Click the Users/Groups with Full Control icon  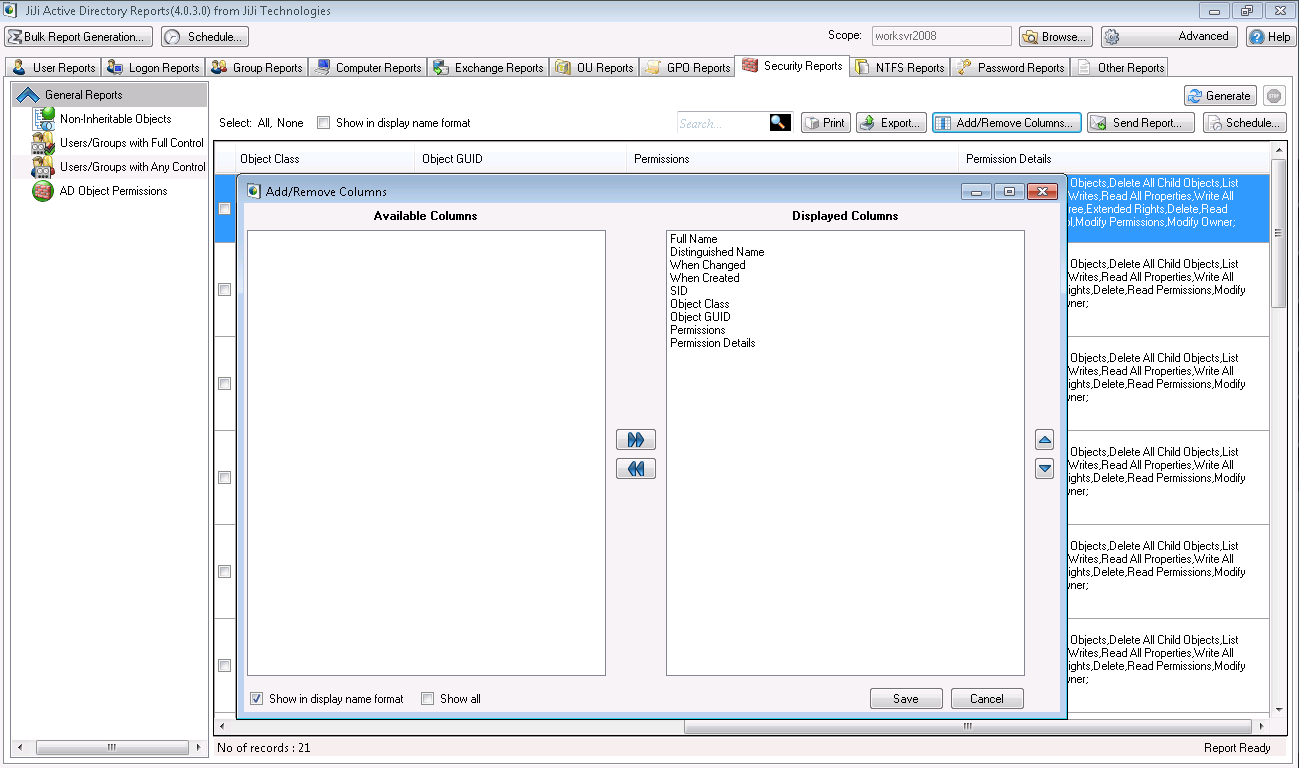(44, 143)
